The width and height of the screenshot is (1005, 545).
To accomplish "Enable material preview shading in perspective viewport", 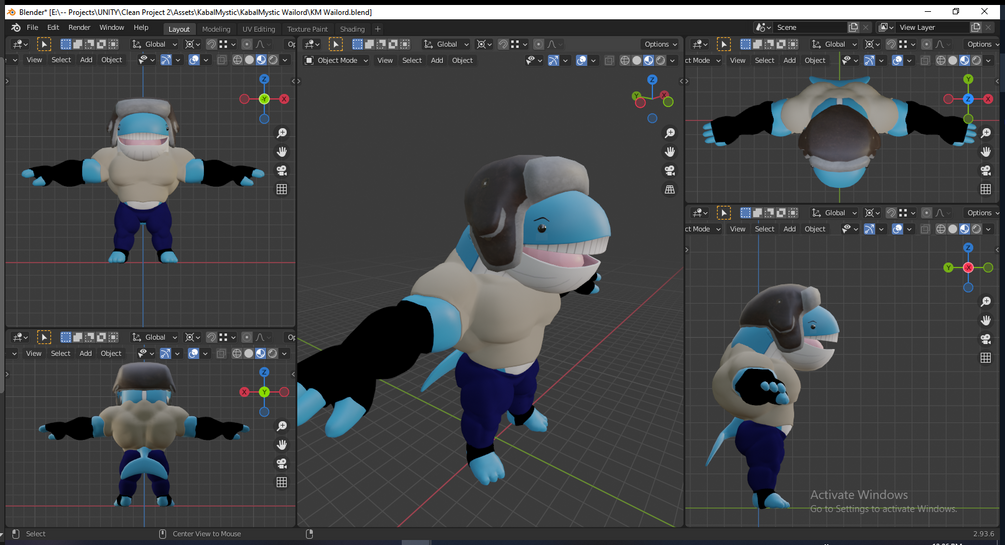I will pos(649,60).
